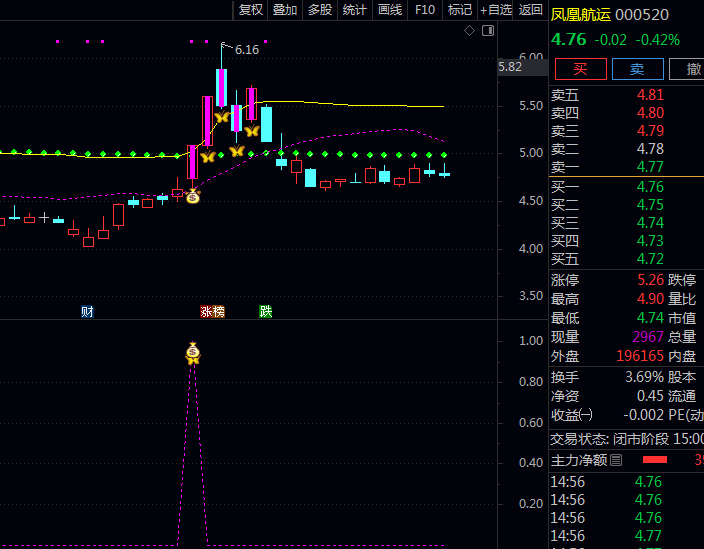Image resolution: width=704 pixels, height=549 pixels.
Task: Click the 5.82 price axis marker
Action: [x=509, y=67]
